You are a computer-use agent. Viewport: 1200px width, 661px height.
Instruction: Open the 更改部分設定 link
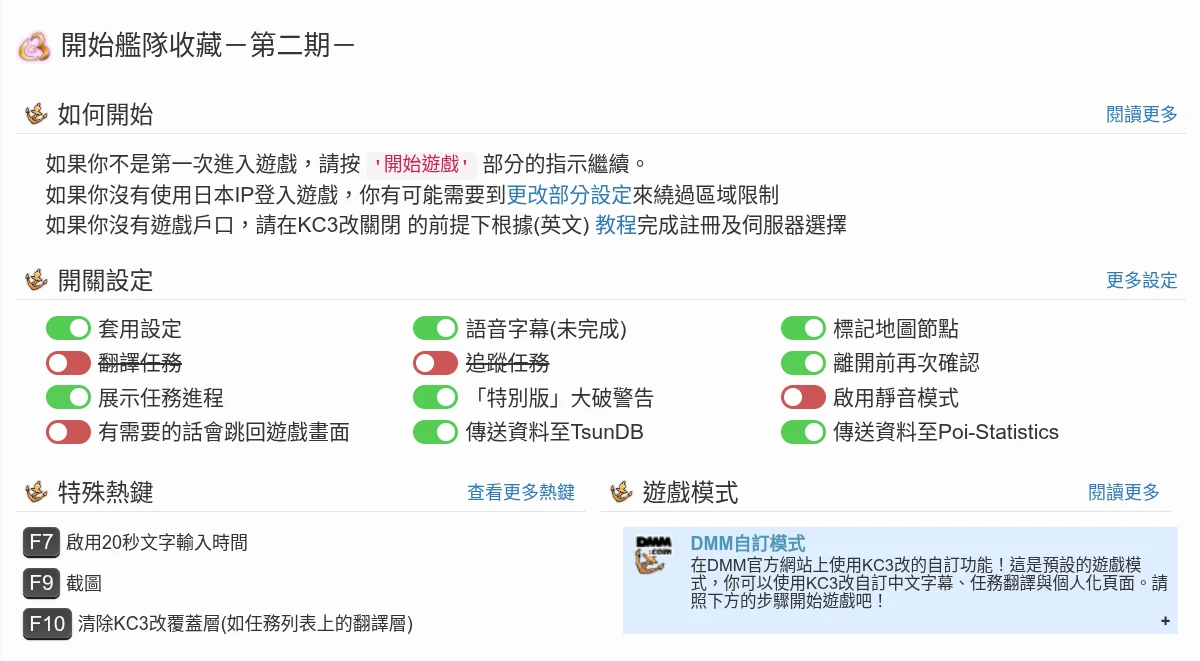pyautogui.click(x=569, y=195)
